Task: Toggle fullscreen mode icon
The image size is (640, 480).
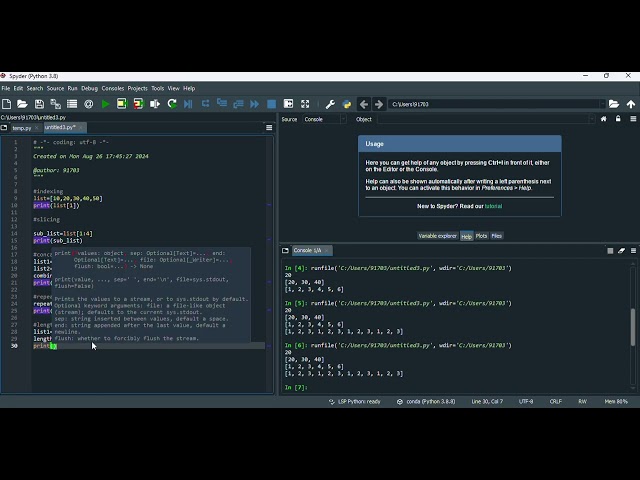Action: (305, 104)
